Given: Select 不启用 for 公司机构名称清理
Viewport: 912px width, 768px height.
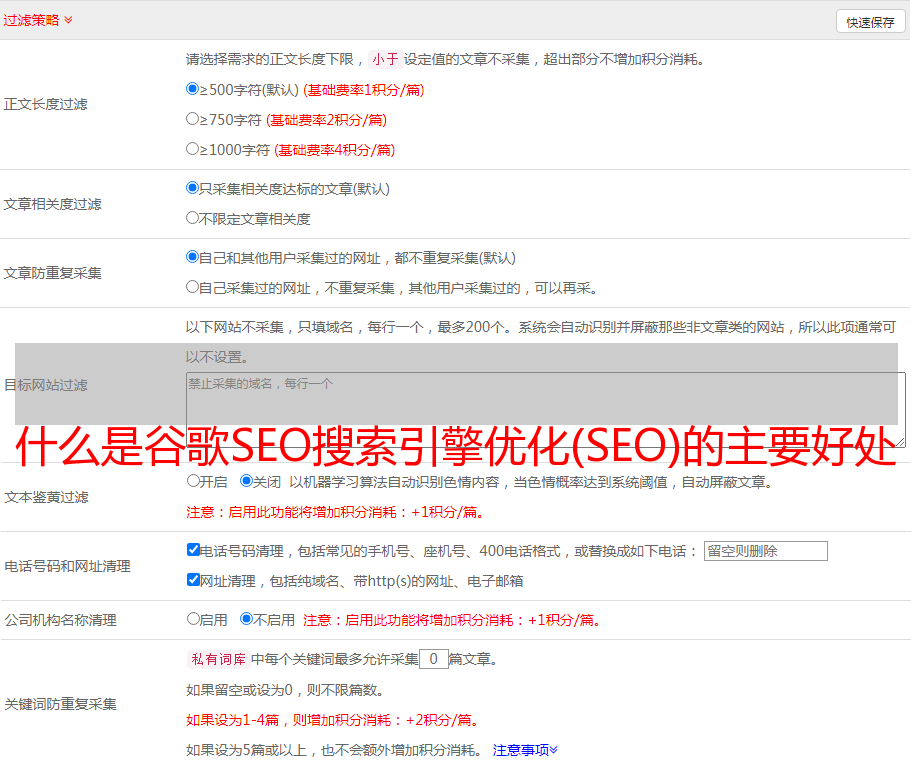Looking at the screenshot, I should point(246,619).
